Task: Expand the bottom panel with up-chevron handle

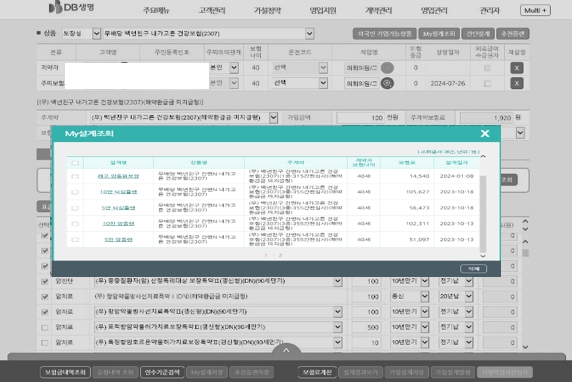Action: point(286,350)
